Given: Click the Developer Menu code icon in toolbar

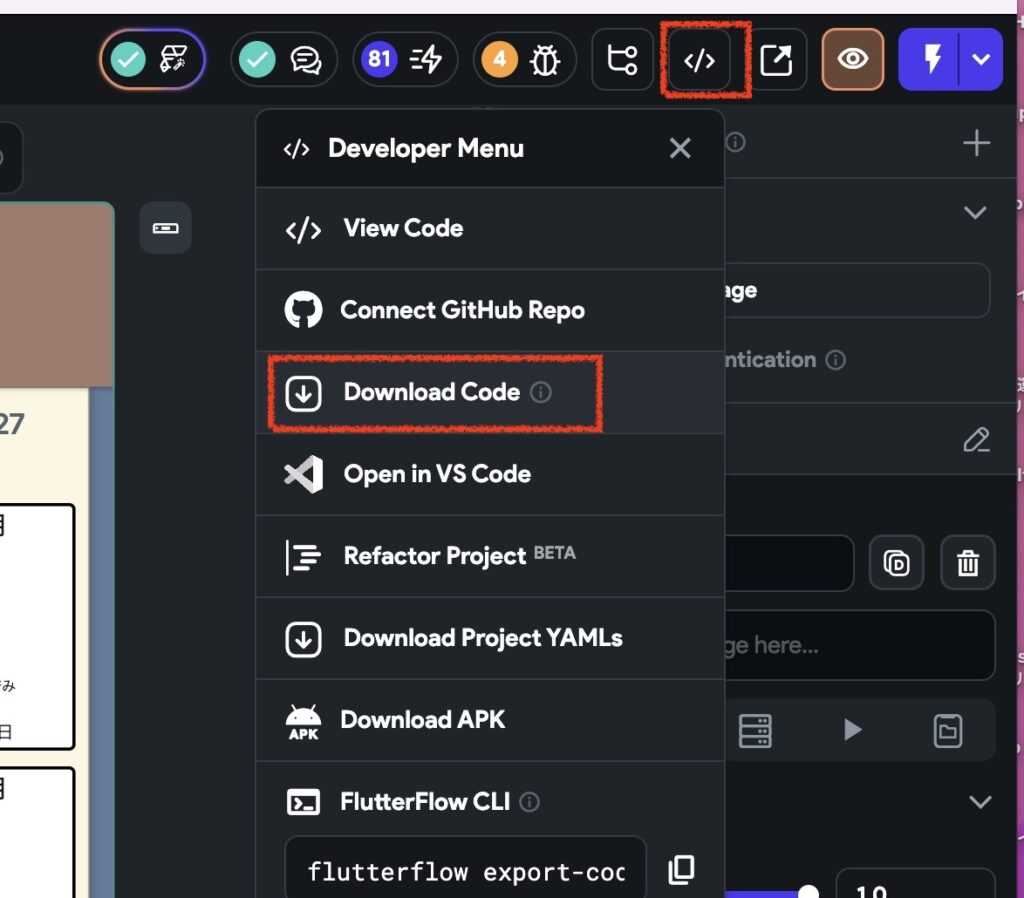Looking at the screenshot, I should [x=699, y=60].
